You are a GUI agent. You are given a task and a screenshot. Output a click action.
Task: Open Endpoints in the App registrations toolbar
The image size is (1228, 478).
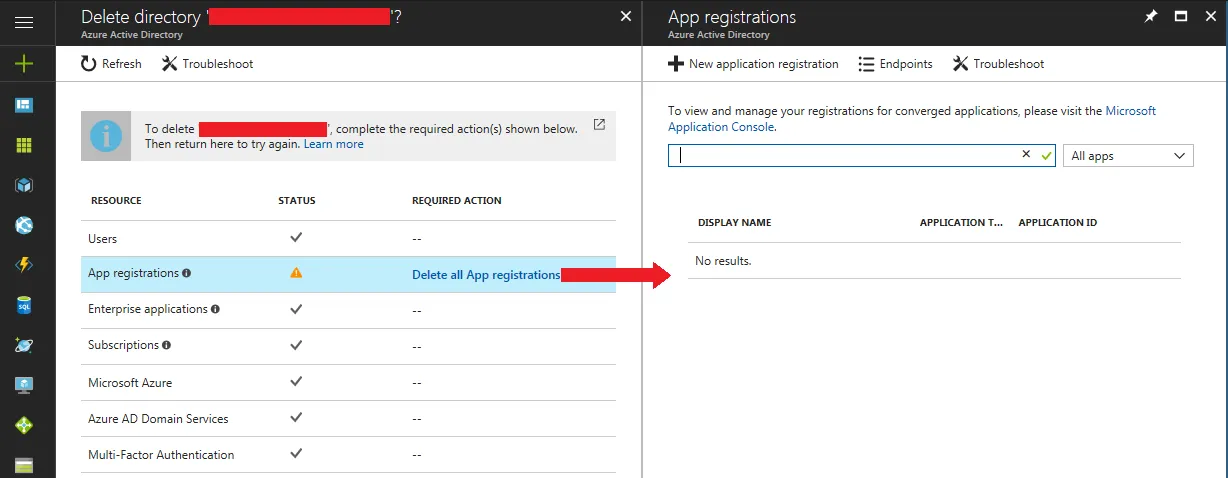[895, 64]
